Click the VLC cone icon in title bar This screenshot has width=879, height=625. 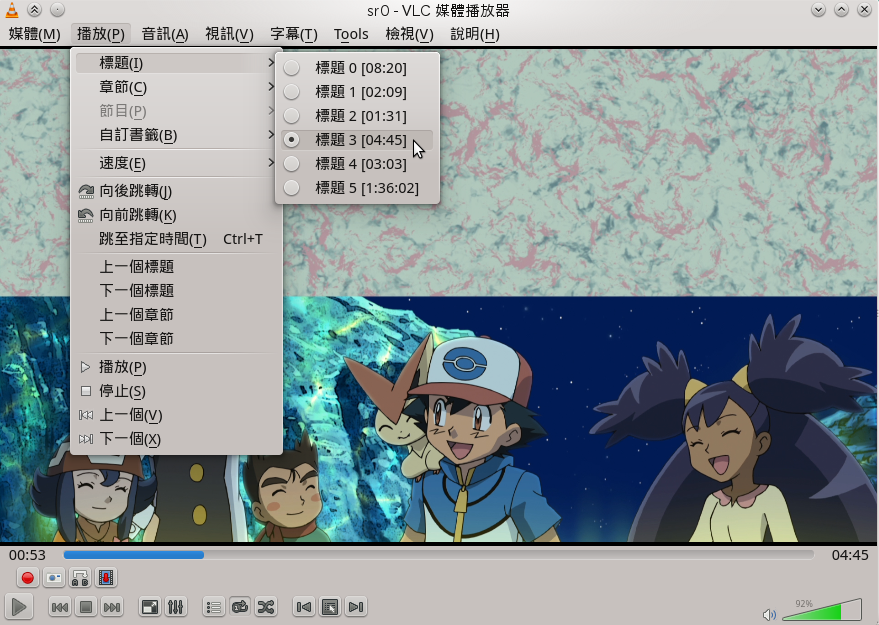(11, 10)
